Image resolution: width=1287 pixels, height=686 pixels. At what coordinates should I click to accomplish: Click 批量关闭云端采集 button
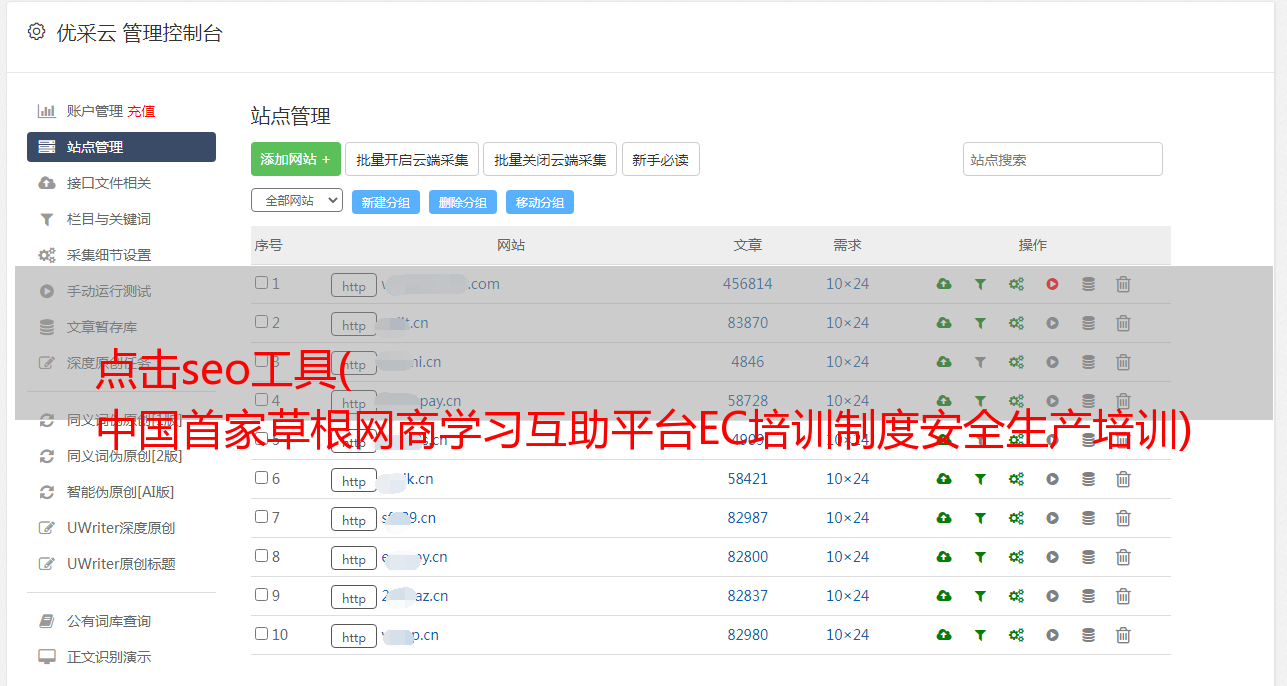pos(550,159)
